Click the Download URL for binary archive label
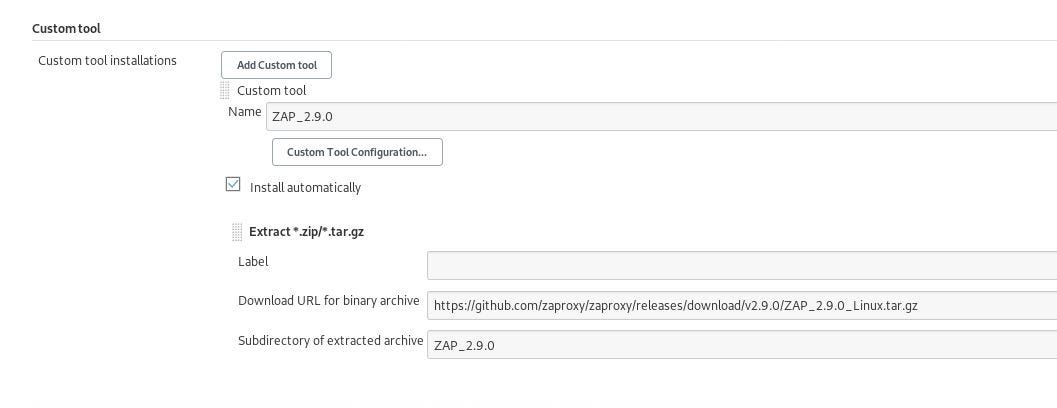Screen dimensions: 1057x408 [328, 301]
